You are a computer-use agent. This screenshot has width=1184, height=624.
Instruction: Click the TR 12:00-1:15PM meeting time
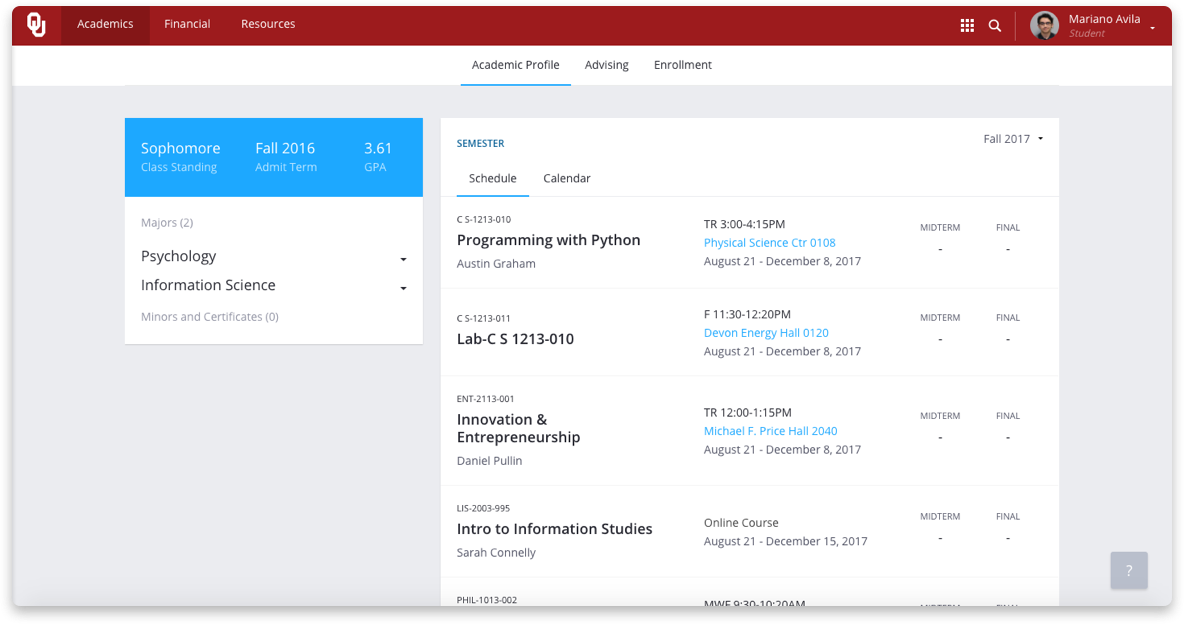tap(748, 412)
